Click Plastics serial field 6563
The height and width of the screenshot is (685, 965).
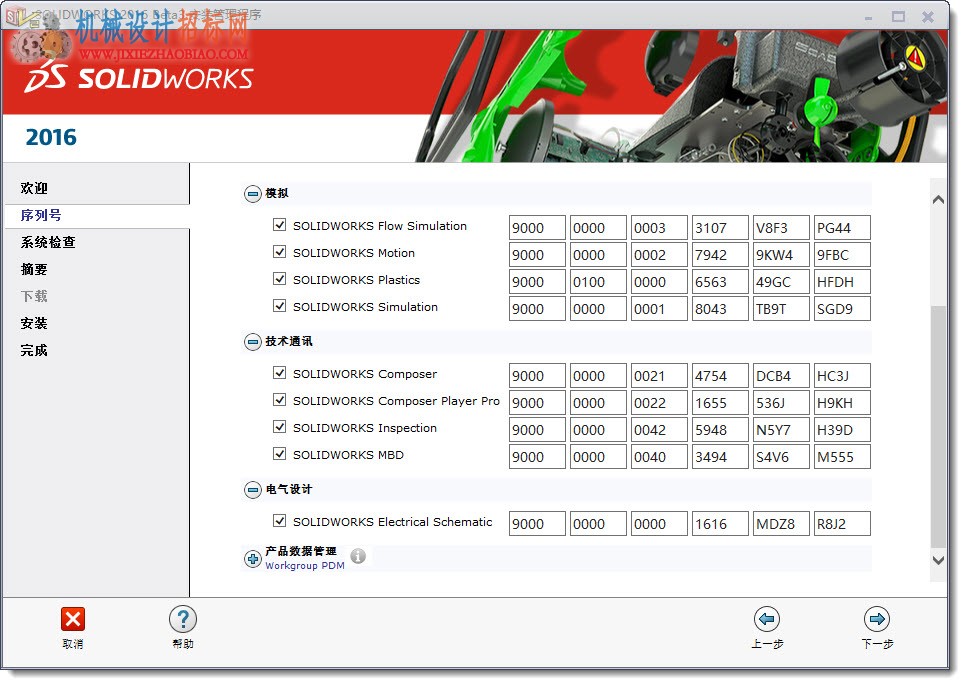720,282
